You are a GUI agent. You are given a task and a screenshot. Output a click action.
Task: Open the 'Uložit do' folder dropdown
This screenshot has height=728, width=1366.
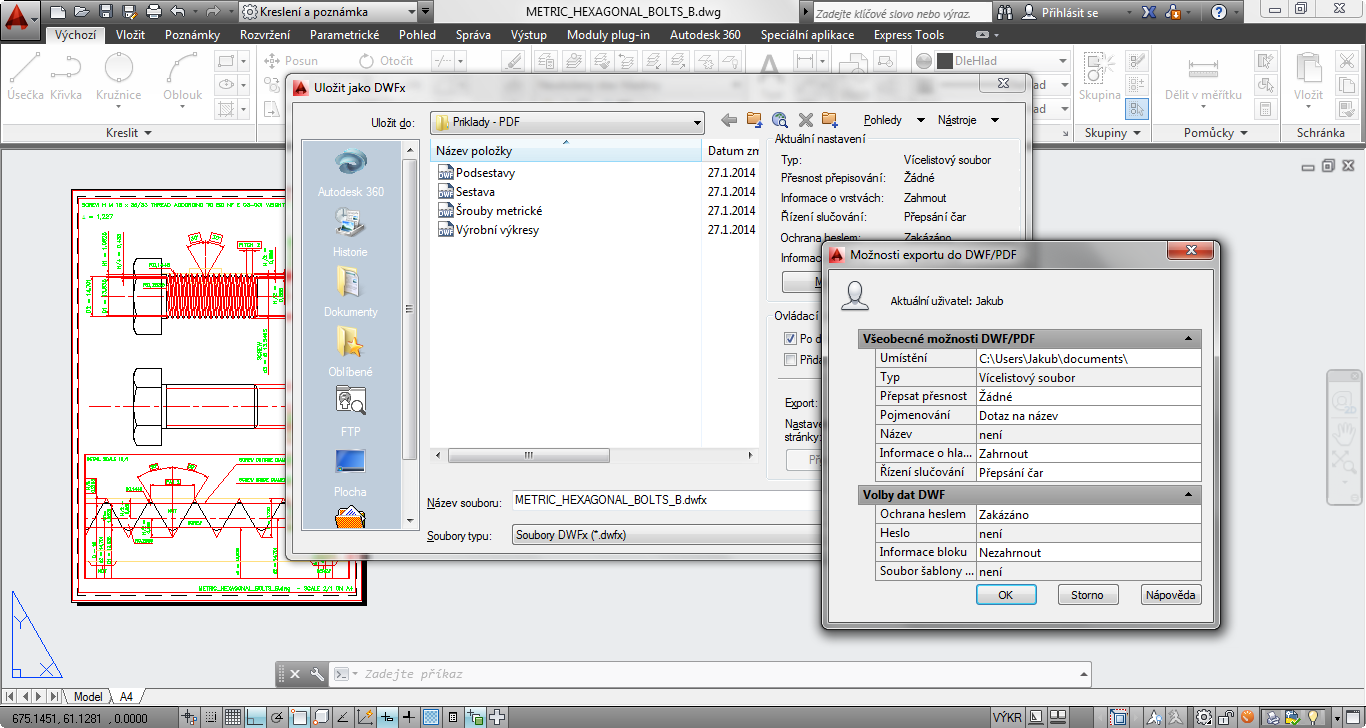[x=697, y=122]
